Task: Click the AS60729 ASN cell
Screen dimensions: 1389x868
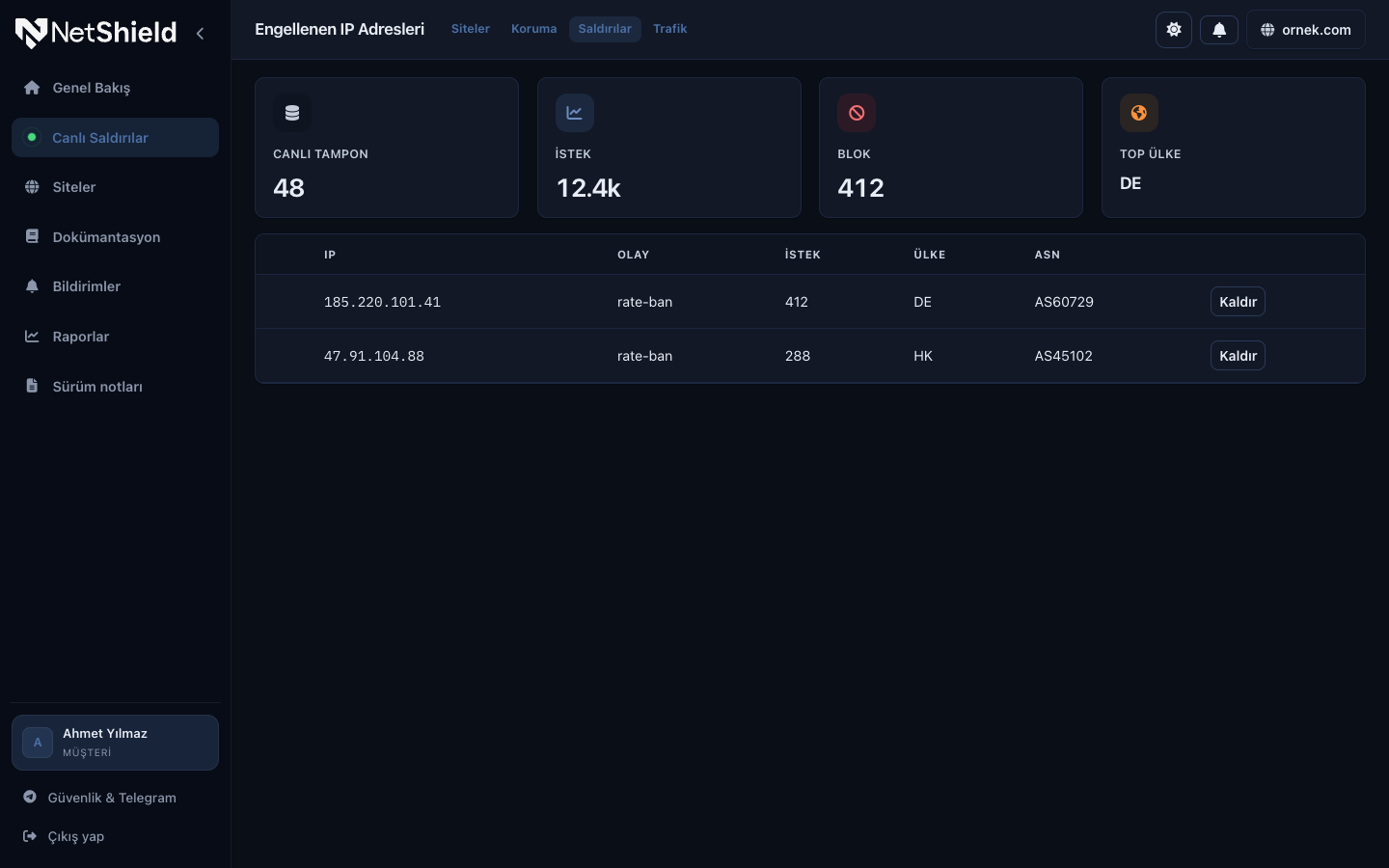Action: coord(1064,302)
